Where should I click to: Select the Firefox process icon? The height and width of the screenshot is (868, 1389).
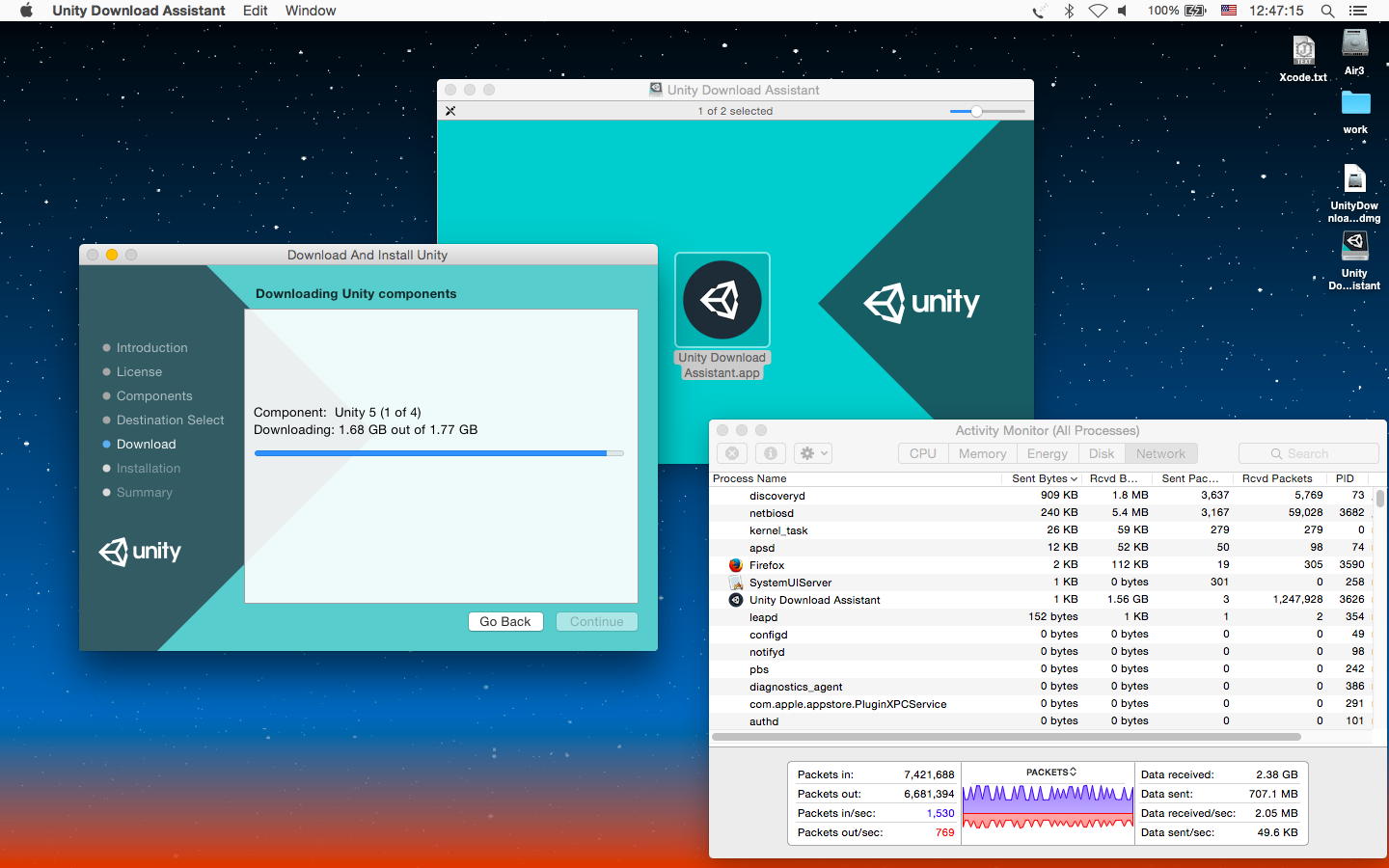(x=736, y=565)
